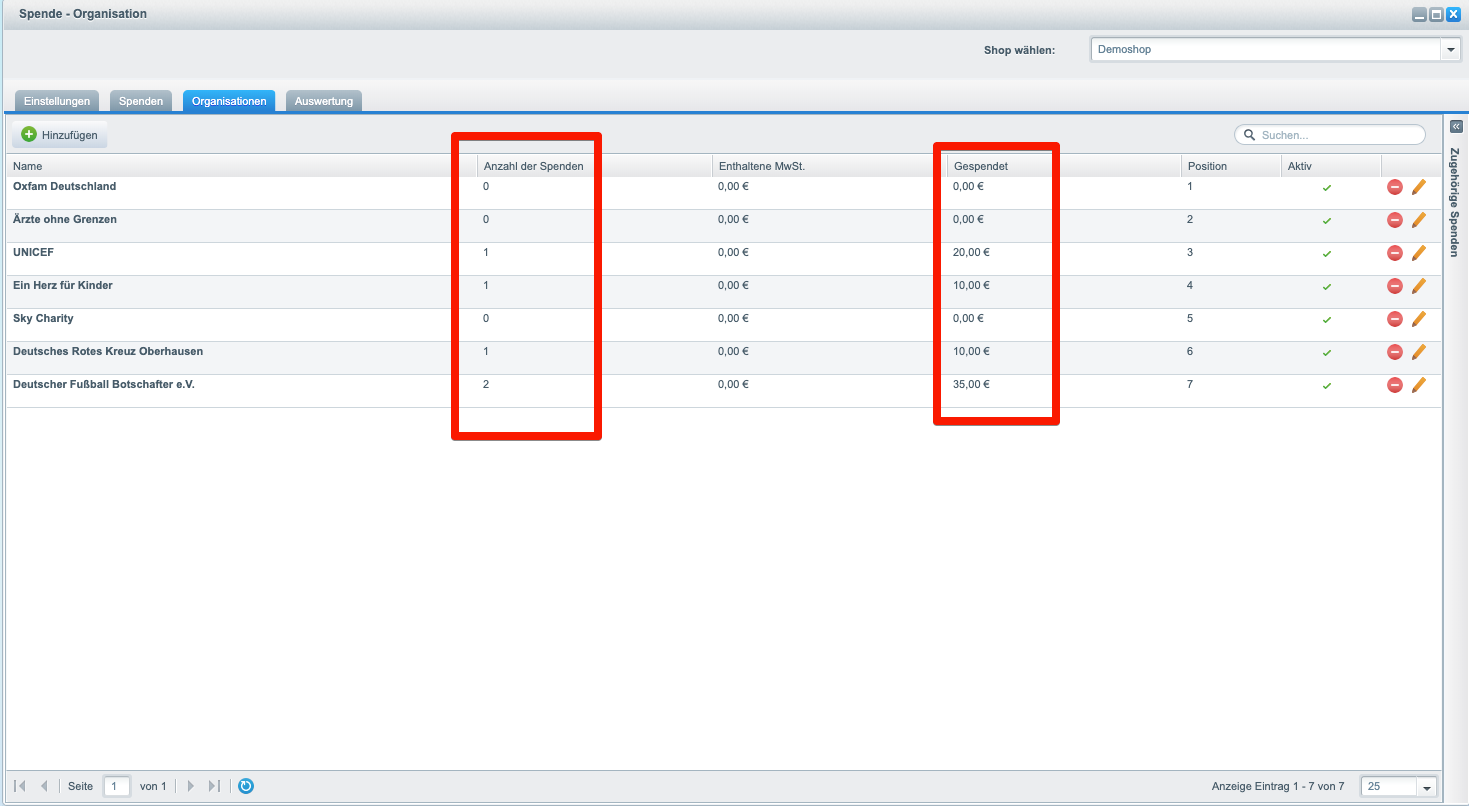Select the Oxfam Deutschland name cell
This screenshot has width=1469, height=806.
64,187
